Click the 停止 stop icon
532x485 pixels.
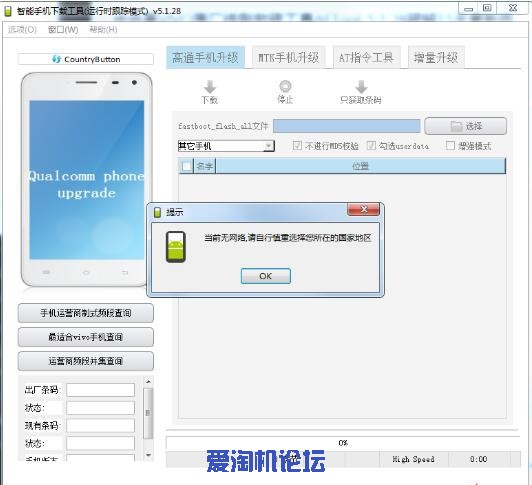tap(285, 86)
